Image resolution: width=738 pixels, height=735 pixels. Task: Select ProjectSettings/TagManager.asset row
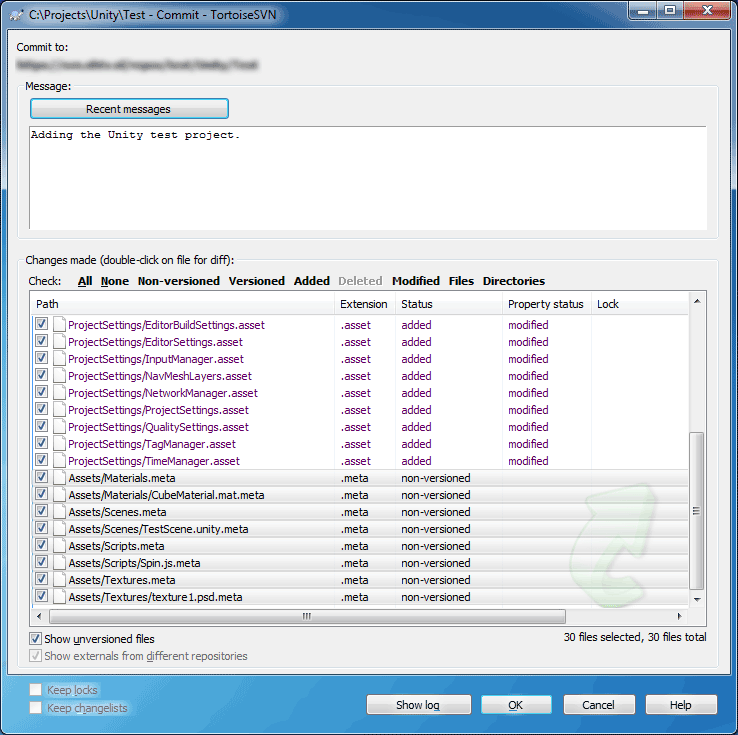(x=360, y=444)
